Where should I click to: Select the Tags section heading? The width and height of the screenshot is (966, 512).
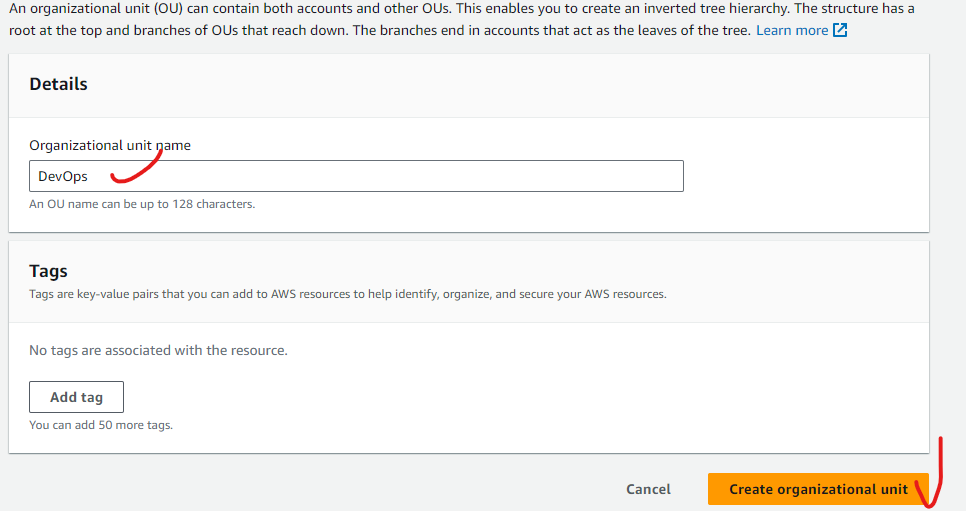click(48, 271)
